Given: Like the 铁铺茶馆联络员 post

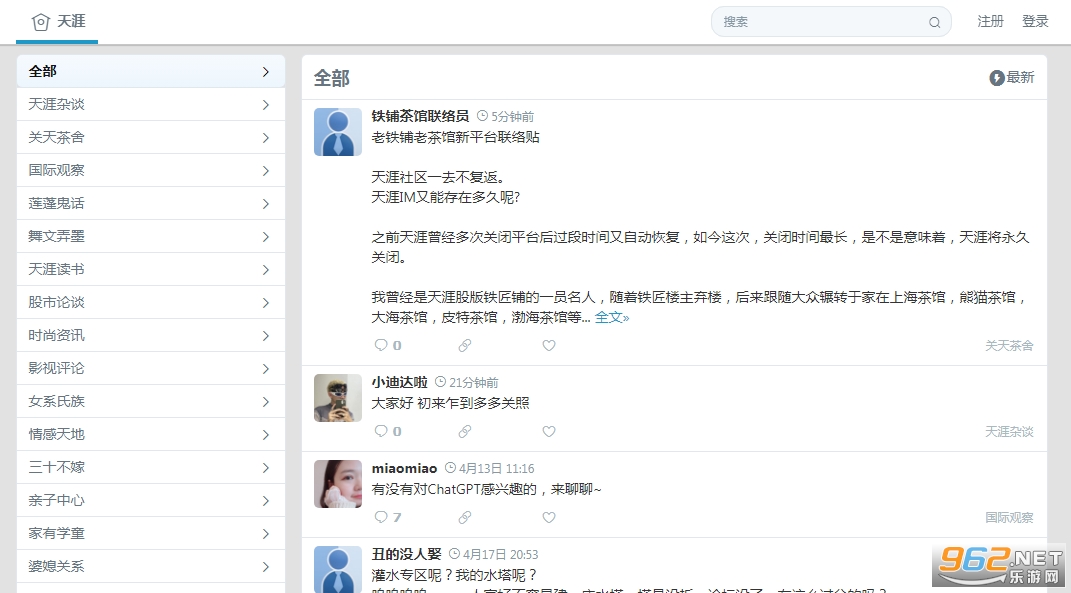Looking at the screenshot, I should 548,345.
